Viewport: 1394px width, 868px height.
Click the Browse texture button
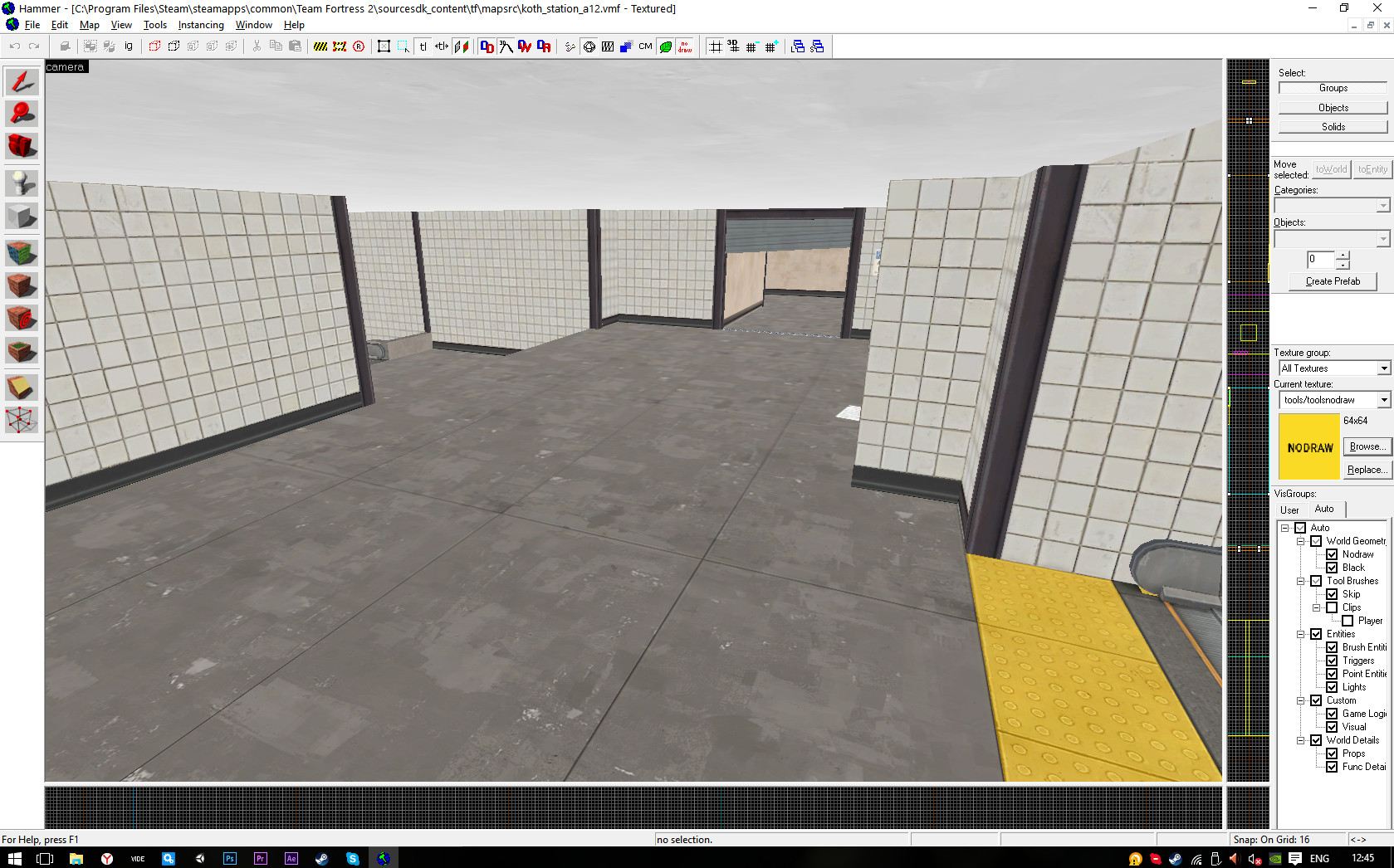tap(1367, 446)
